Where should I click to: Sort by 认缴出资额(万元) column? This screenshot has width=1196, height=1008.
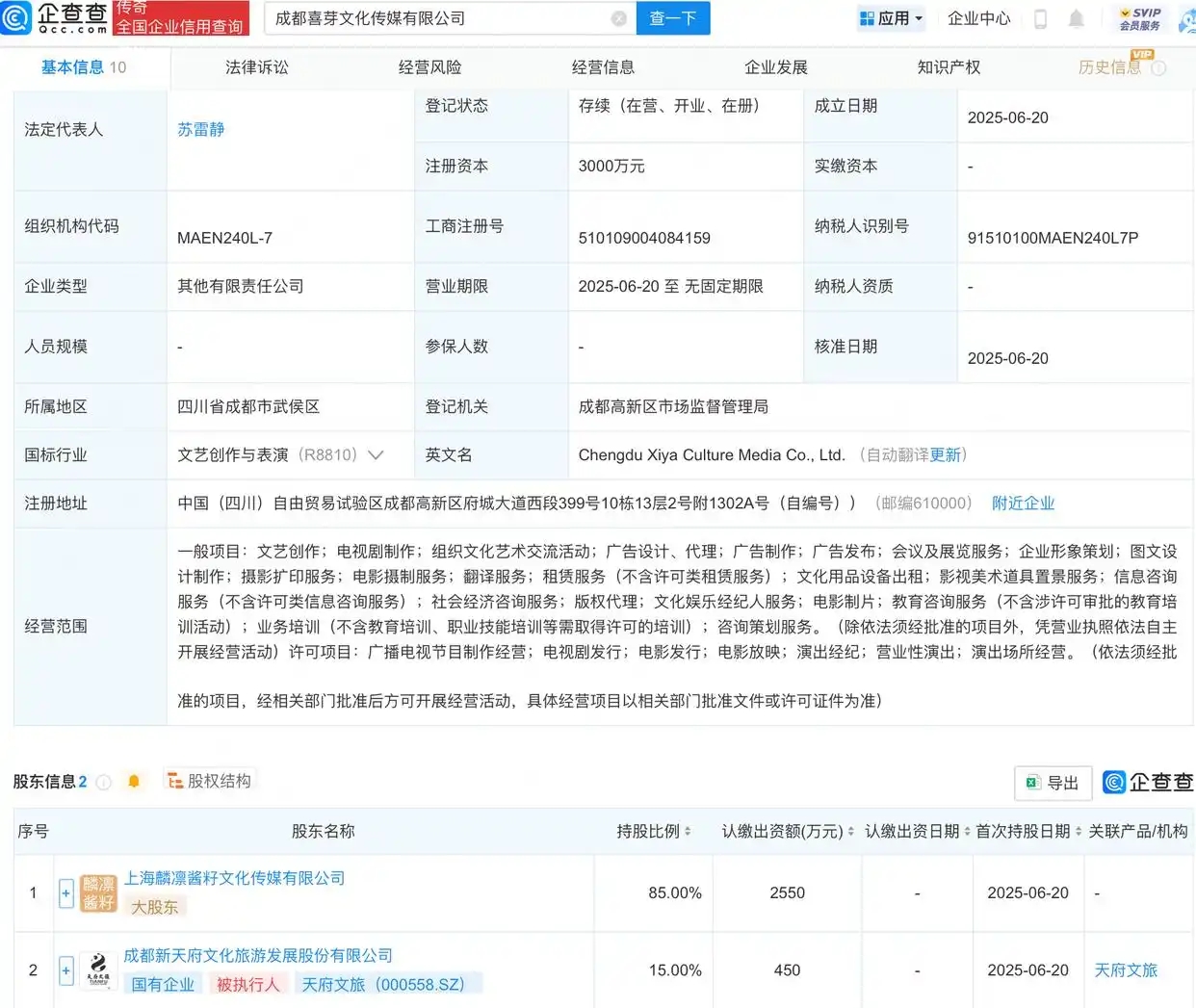coord(851,831)
